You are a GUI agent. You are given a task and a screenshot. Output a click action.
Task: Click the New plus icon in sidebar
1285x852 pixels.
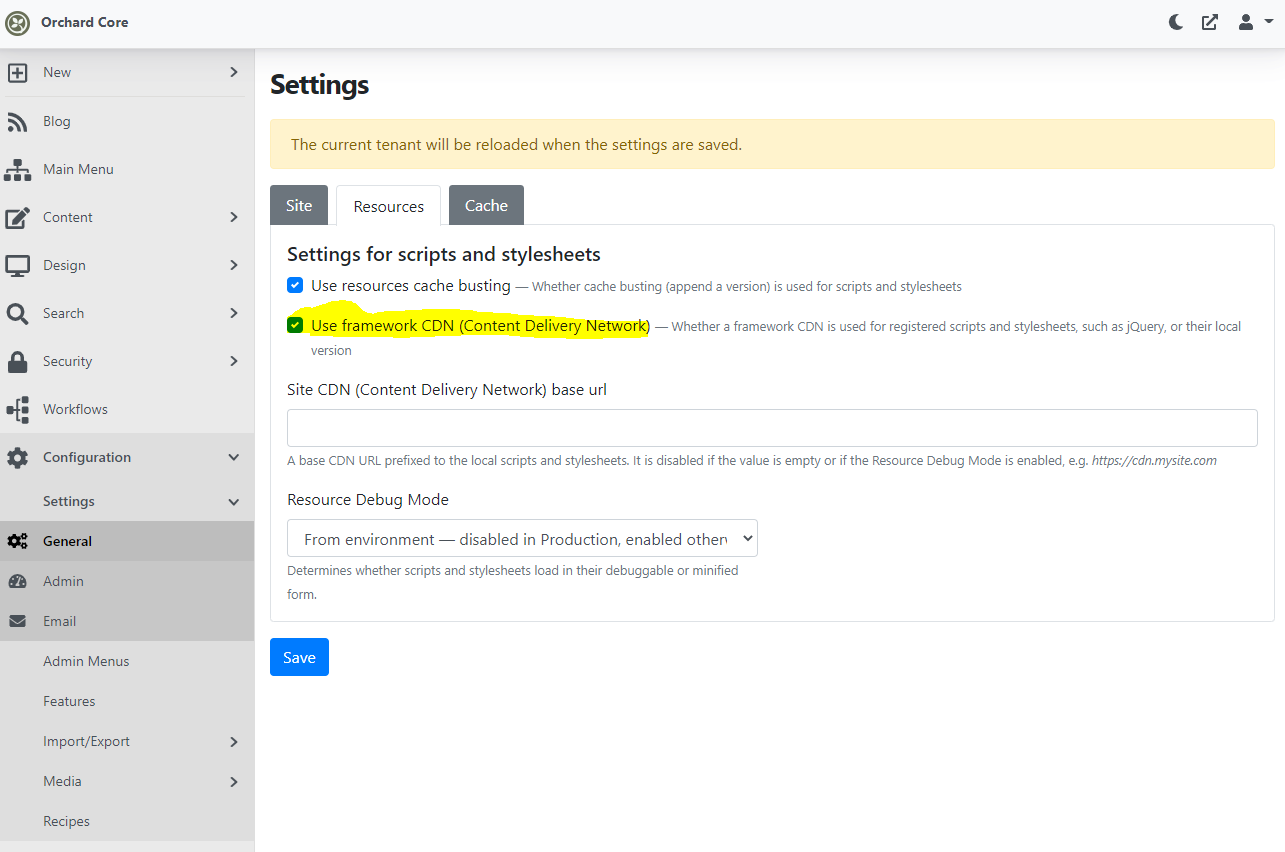(18, 73)
